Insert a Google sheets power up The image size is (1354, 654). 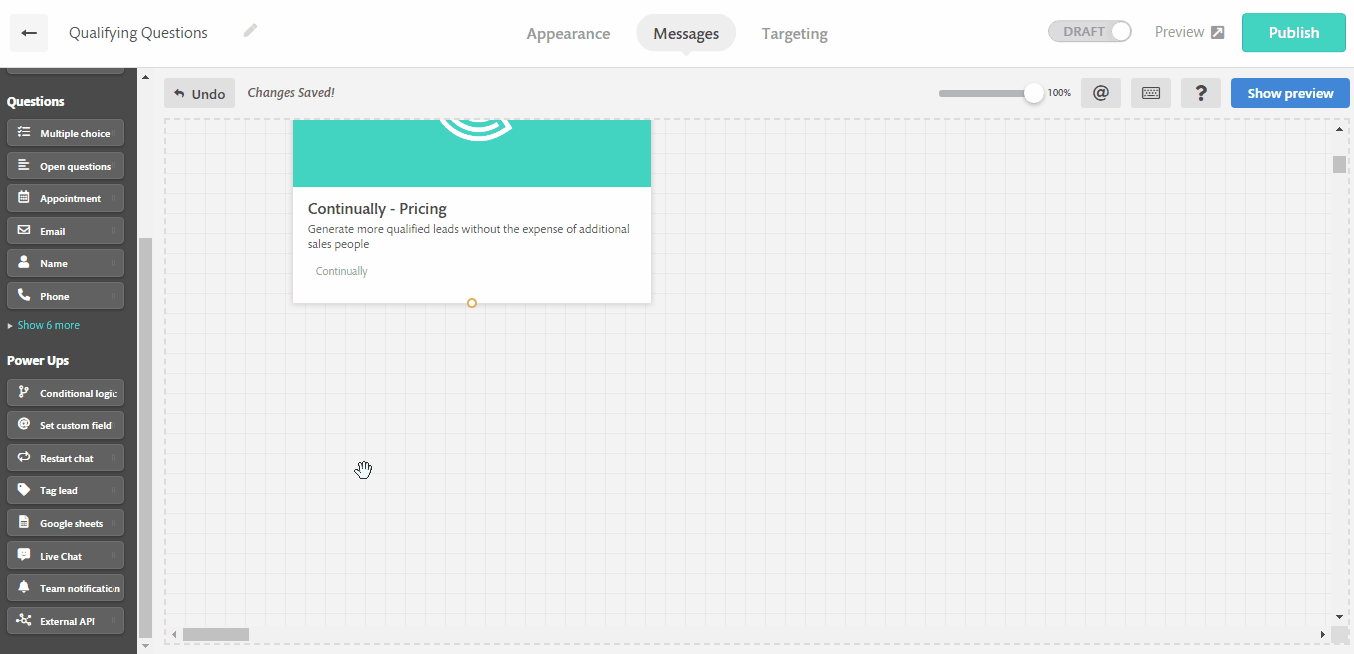(65, 522)
